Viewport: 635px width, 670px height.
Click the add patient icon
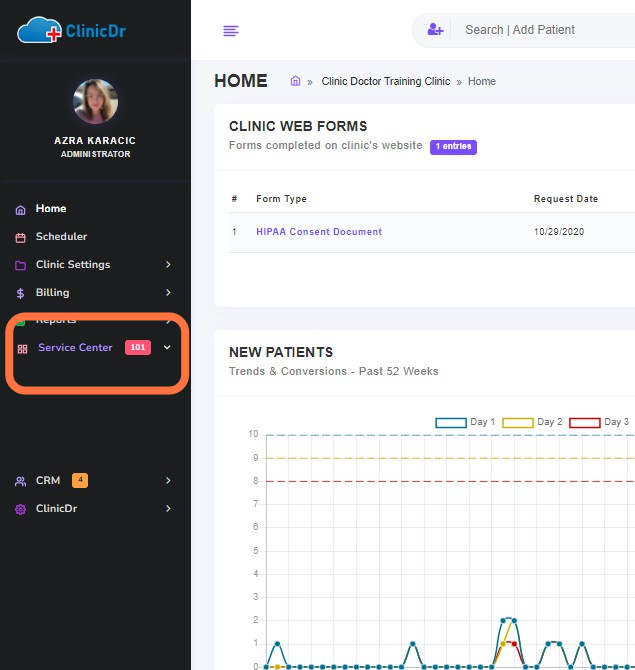tap(435, 29)
